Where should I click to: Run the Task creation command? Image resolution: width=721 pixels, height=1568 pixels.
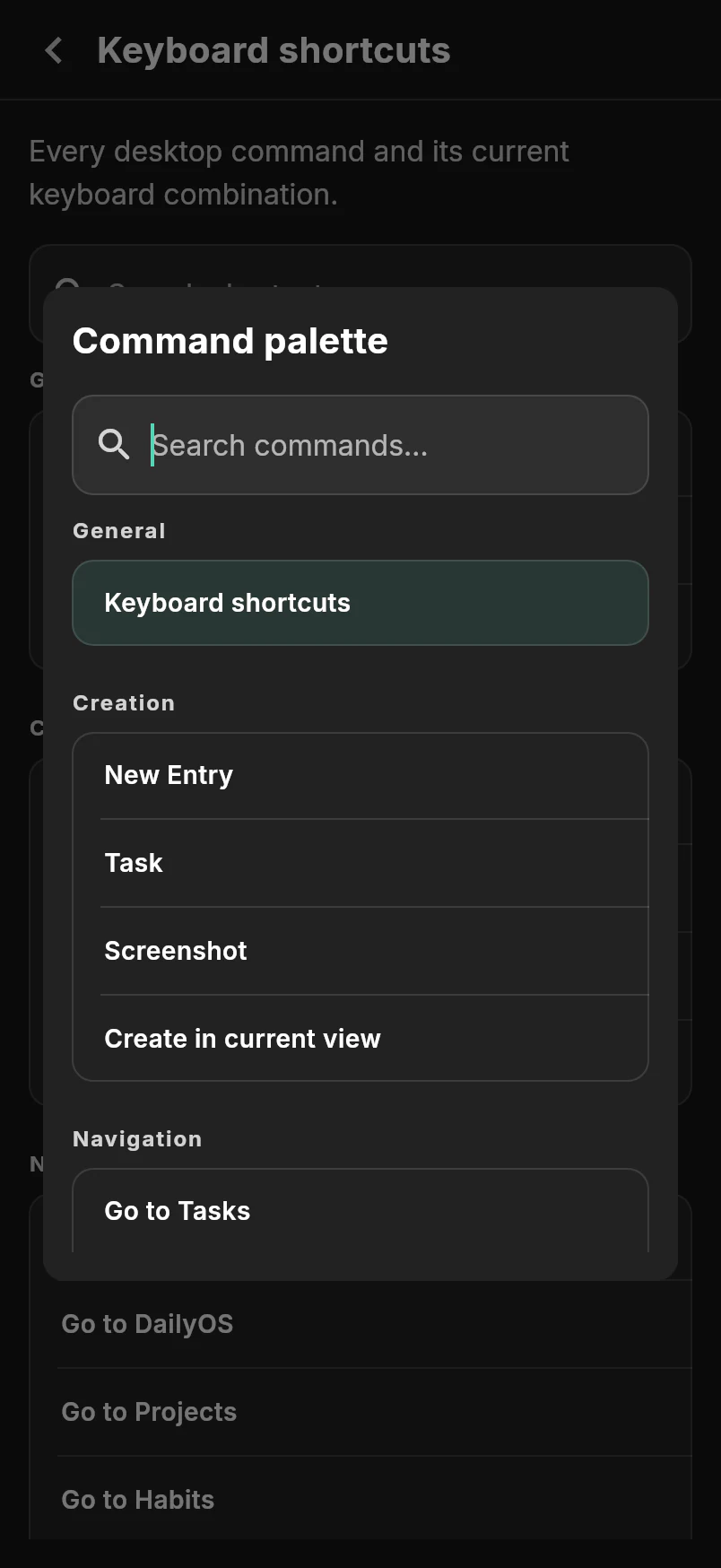point(360,863)
